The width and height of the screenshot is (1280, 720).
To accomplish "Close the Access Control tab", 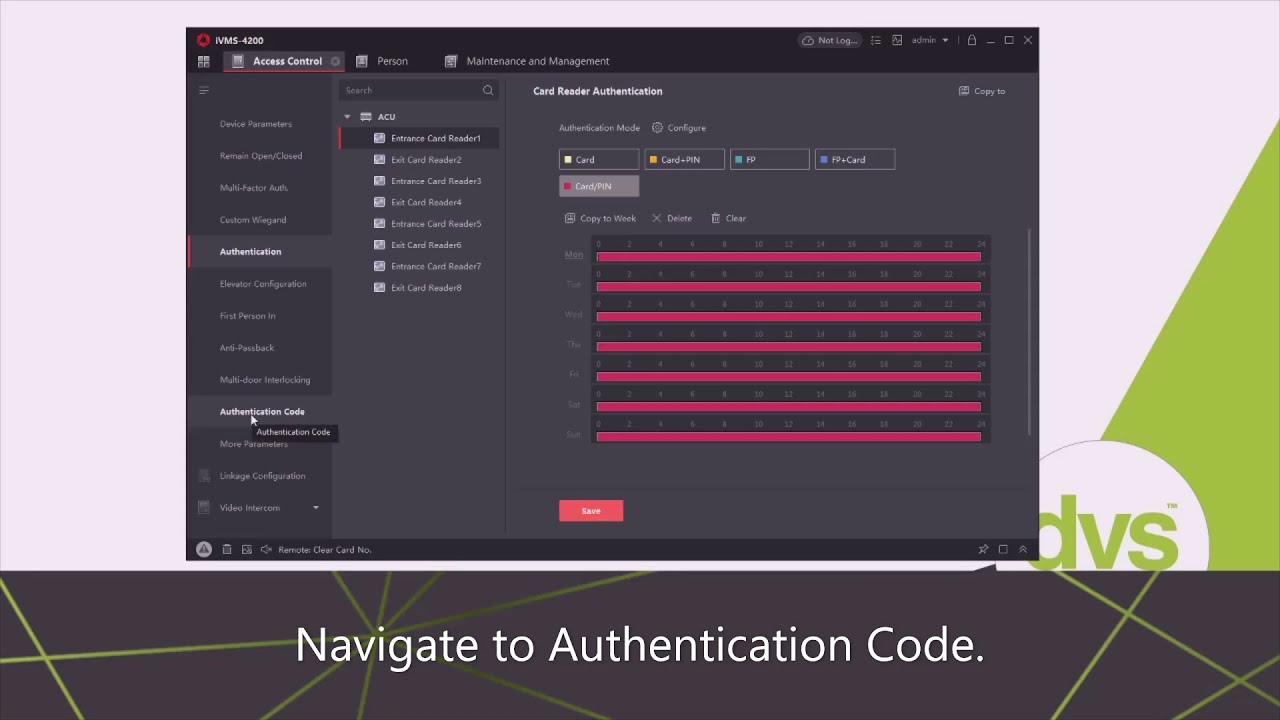I will (x=335, y=61).
